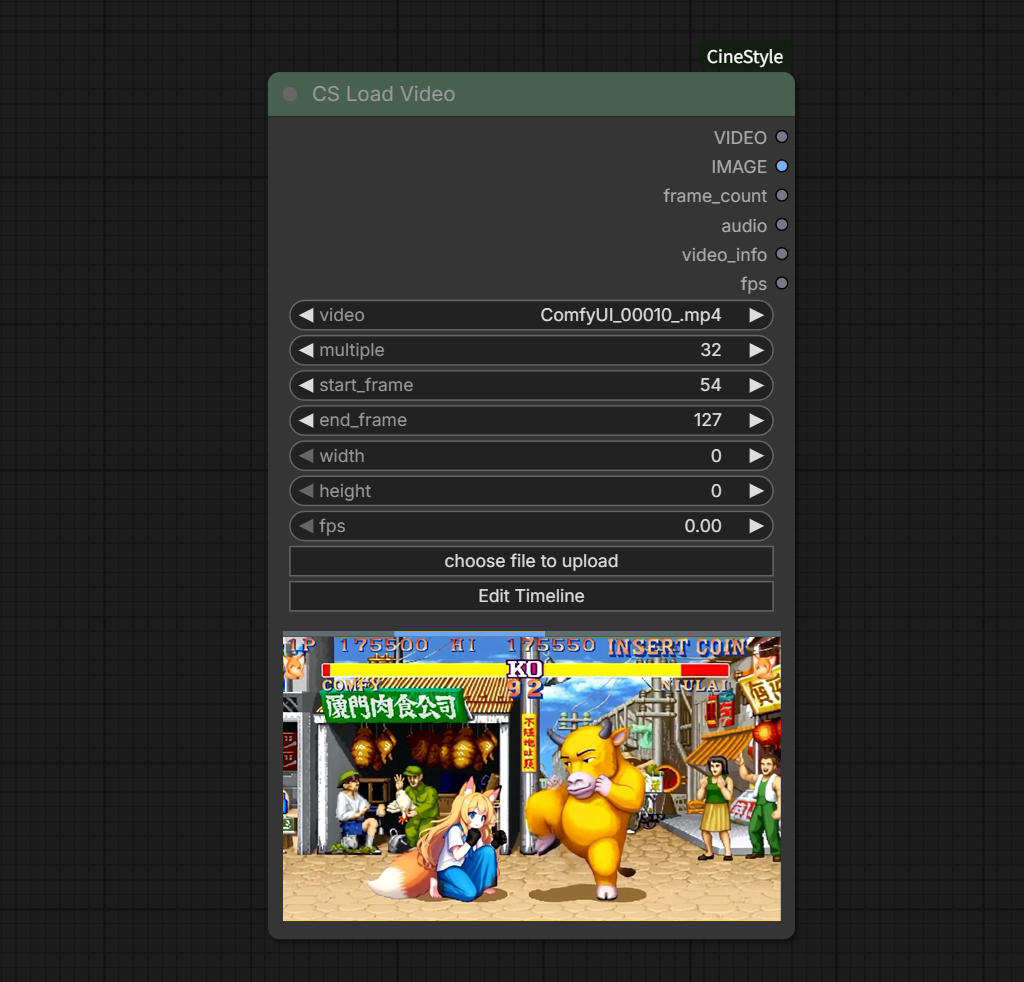1024x982 pixels.
Task: Click the video preview thumbnail
Action: 532,778
